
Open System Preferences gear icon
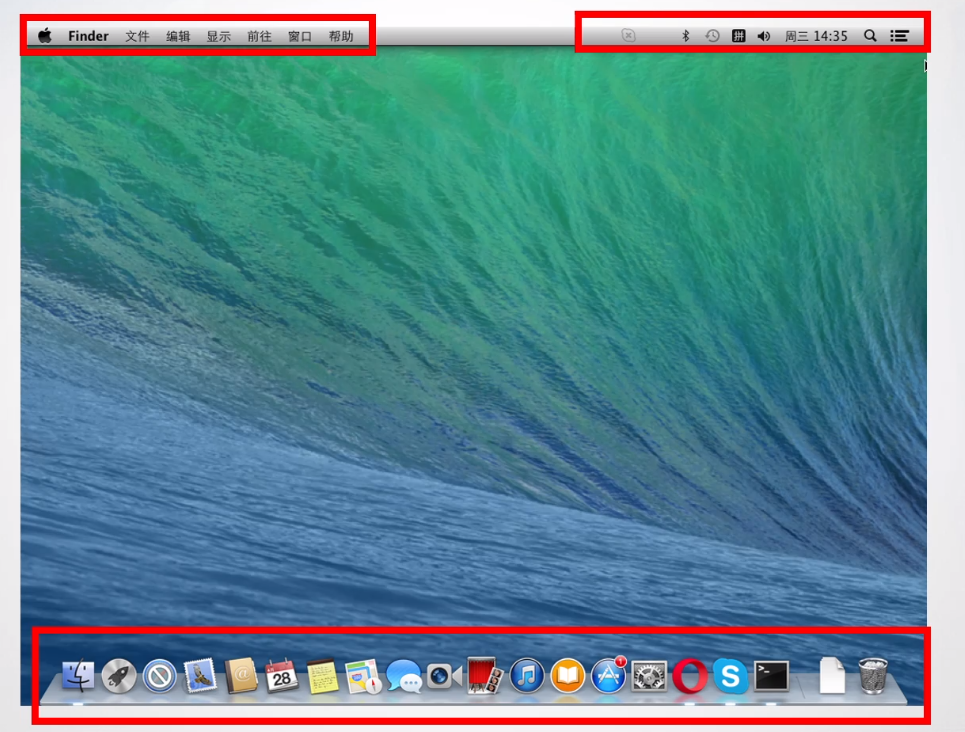tap(649, 676)
